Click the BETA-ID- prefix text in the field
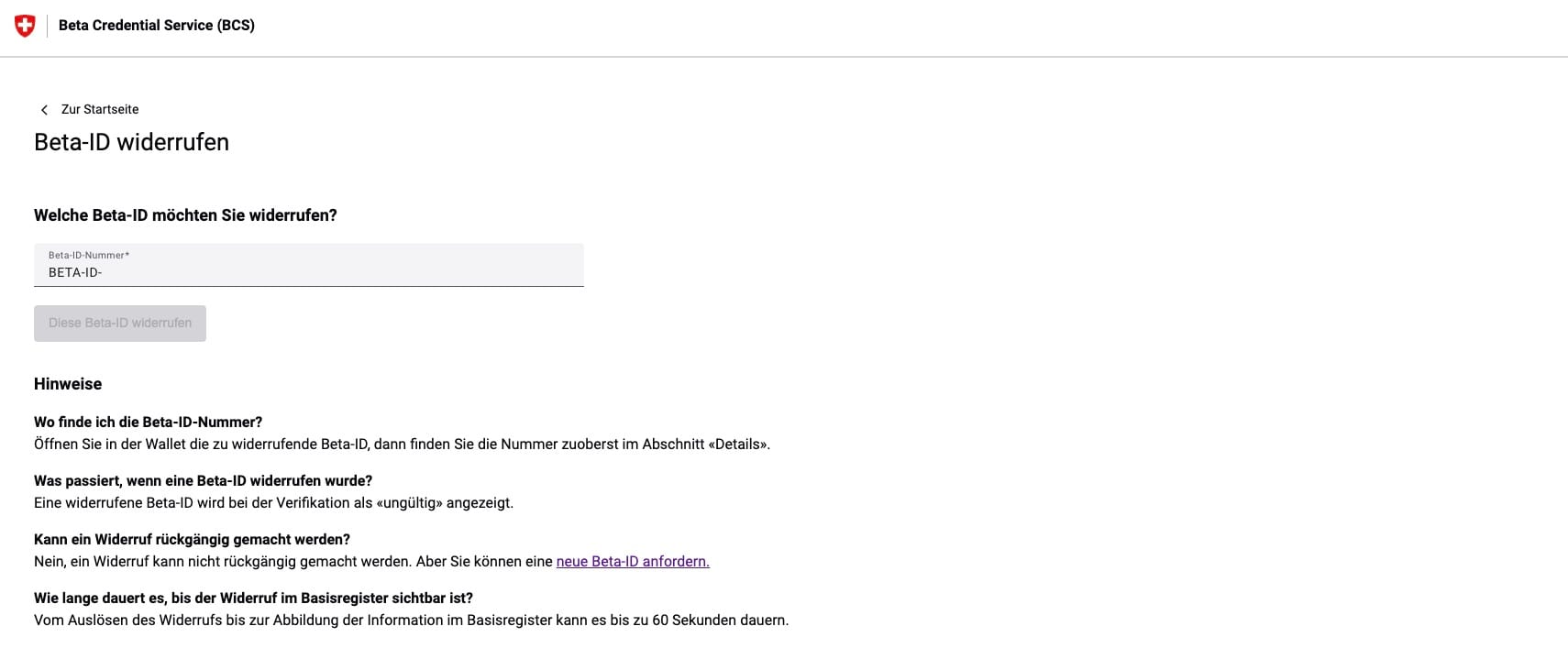 (75, 272)
